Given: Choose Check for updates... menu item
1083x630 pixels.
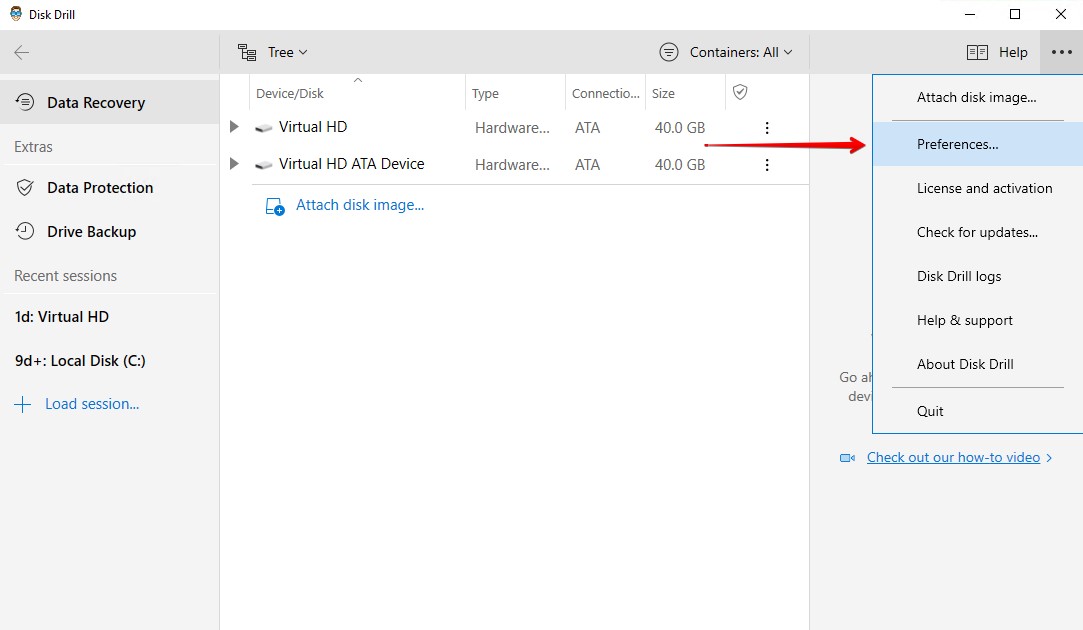Looking at the screenshot, I should (977, 232).
